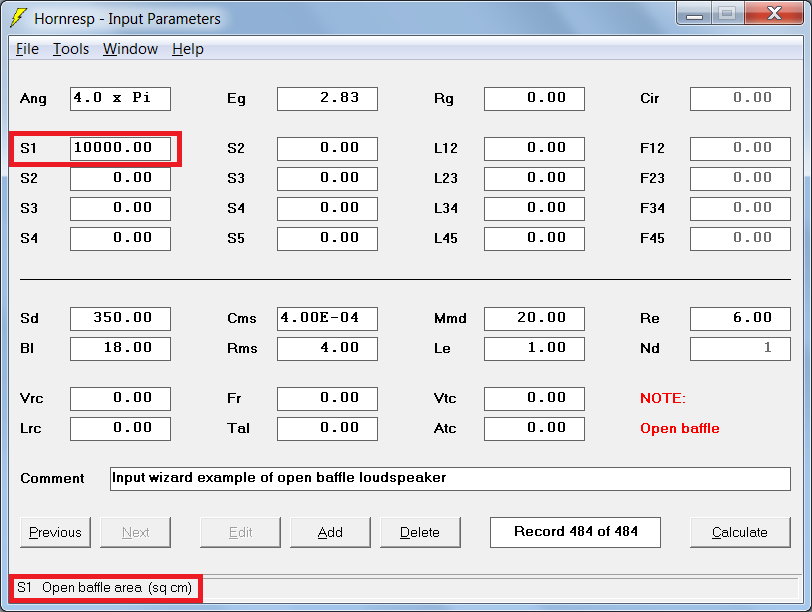Click the disabled Edit button
The width and height of the screenshot is (812, 612).
[x=240, y=532]
